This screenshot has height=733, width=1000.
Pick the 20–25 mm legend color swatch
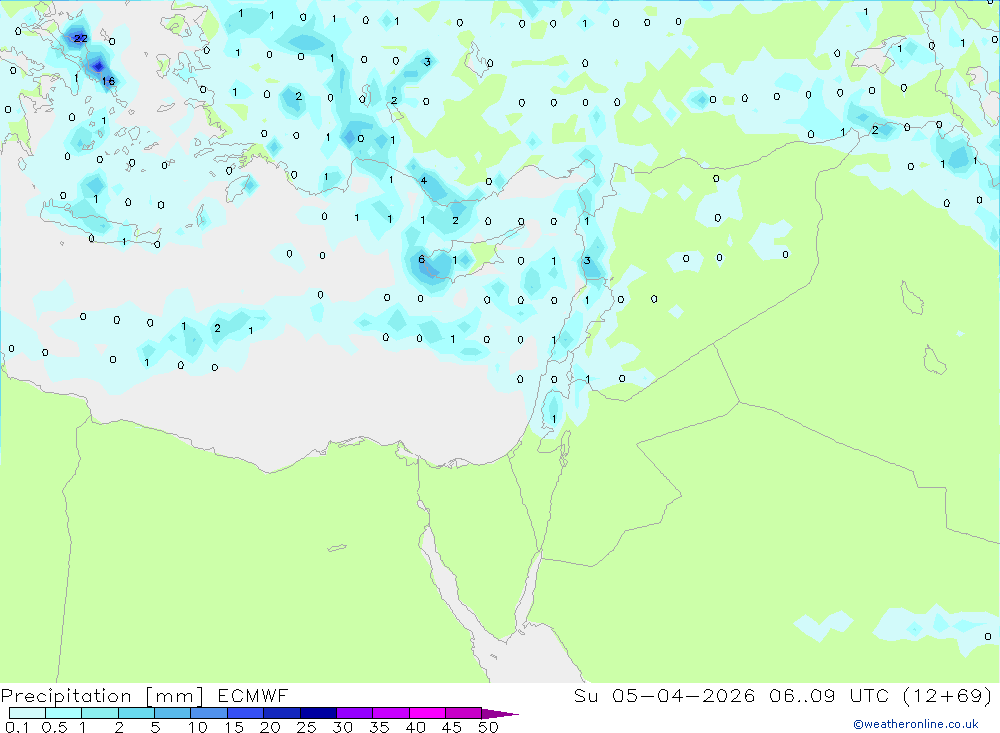[282, 713]
